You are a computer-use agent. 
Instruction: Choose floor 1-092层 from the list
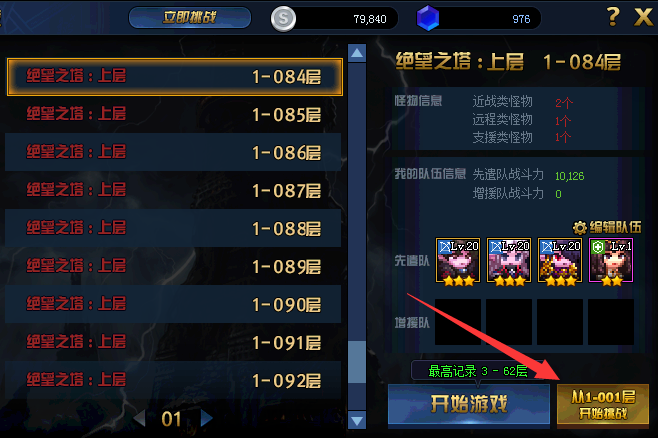[173, 380]
